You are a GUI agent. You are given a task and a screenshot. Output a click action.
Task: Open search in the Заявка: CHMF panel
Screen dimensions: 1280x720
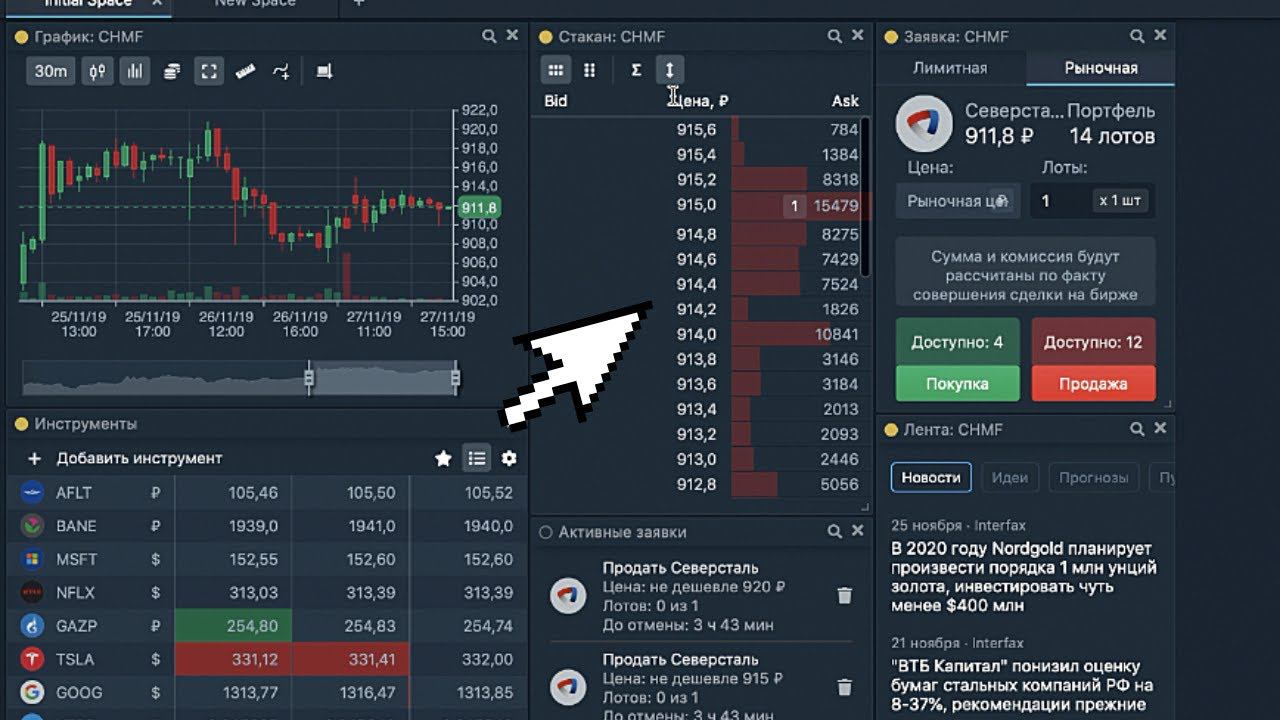click(x=1137, y=36)
